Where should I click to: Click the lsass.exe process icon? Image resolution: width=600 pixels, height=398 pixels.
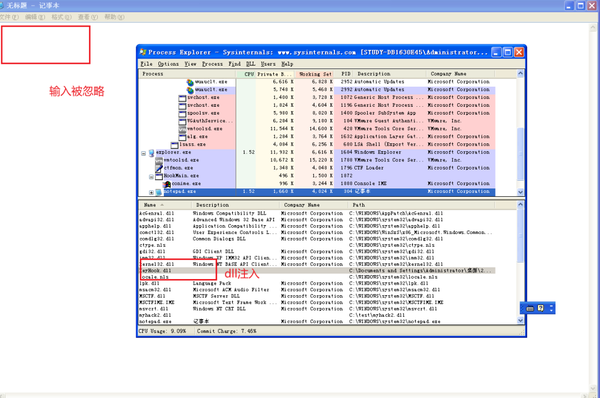coord(174,145)
